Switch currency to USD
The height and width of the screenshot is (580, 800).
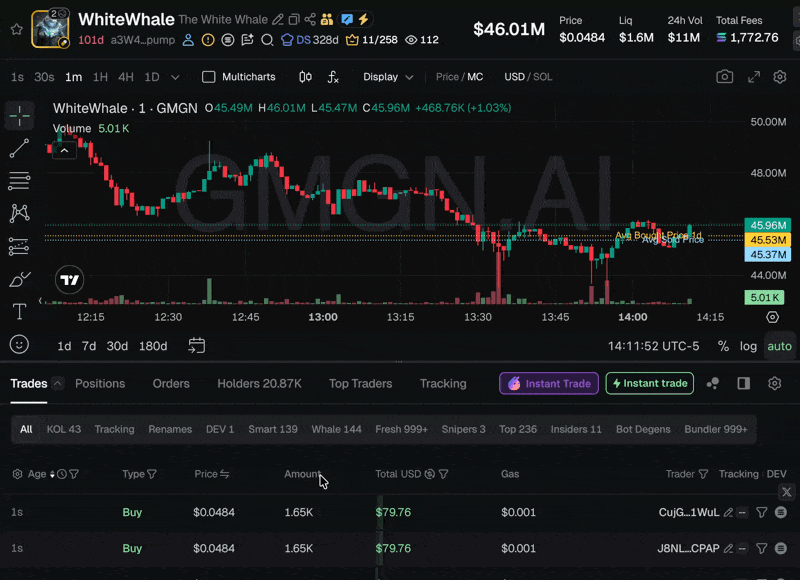(514, 77)
